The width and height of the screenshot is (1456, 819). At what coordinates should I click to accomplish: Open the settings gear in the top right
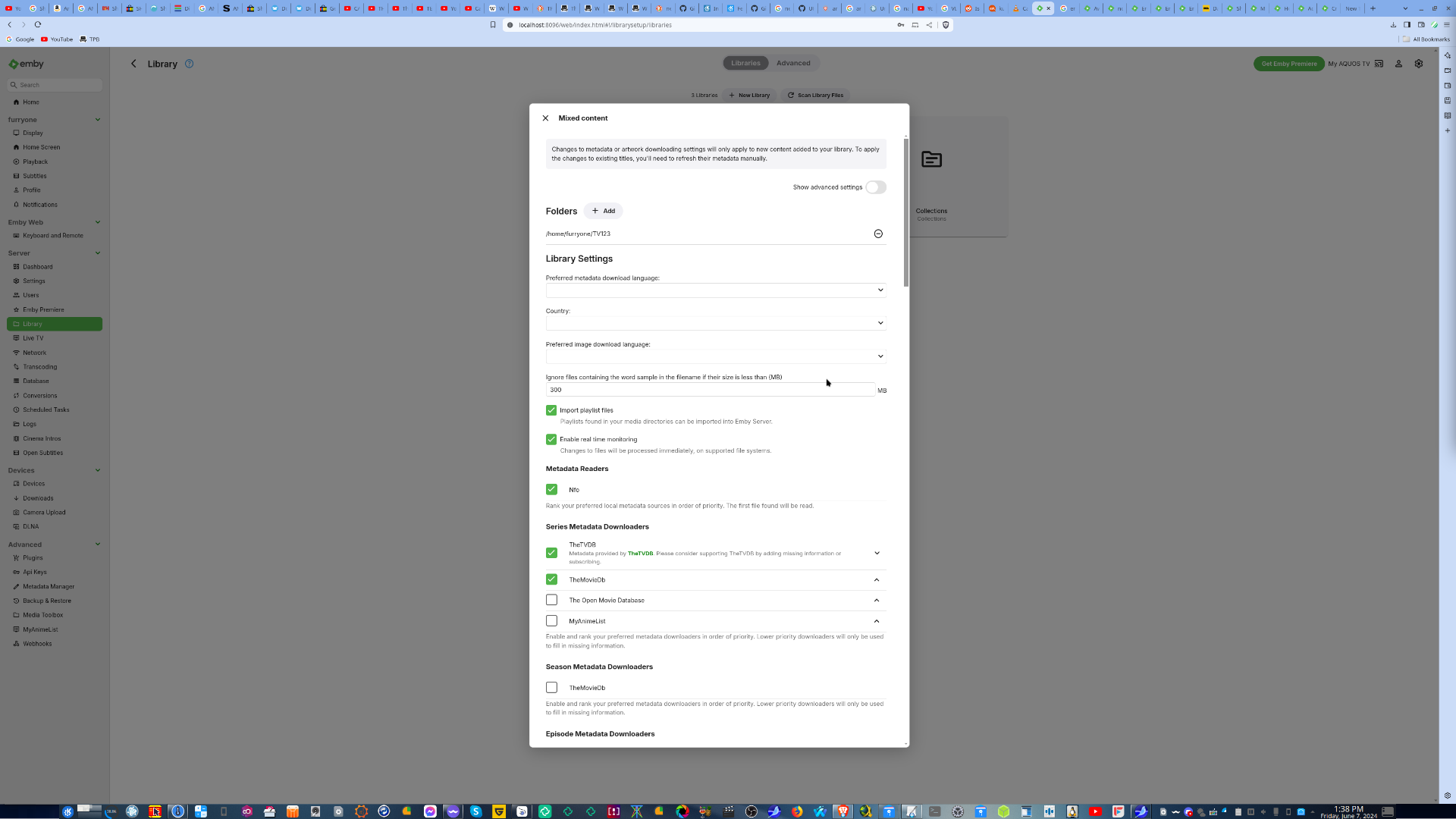(1418, 64)
